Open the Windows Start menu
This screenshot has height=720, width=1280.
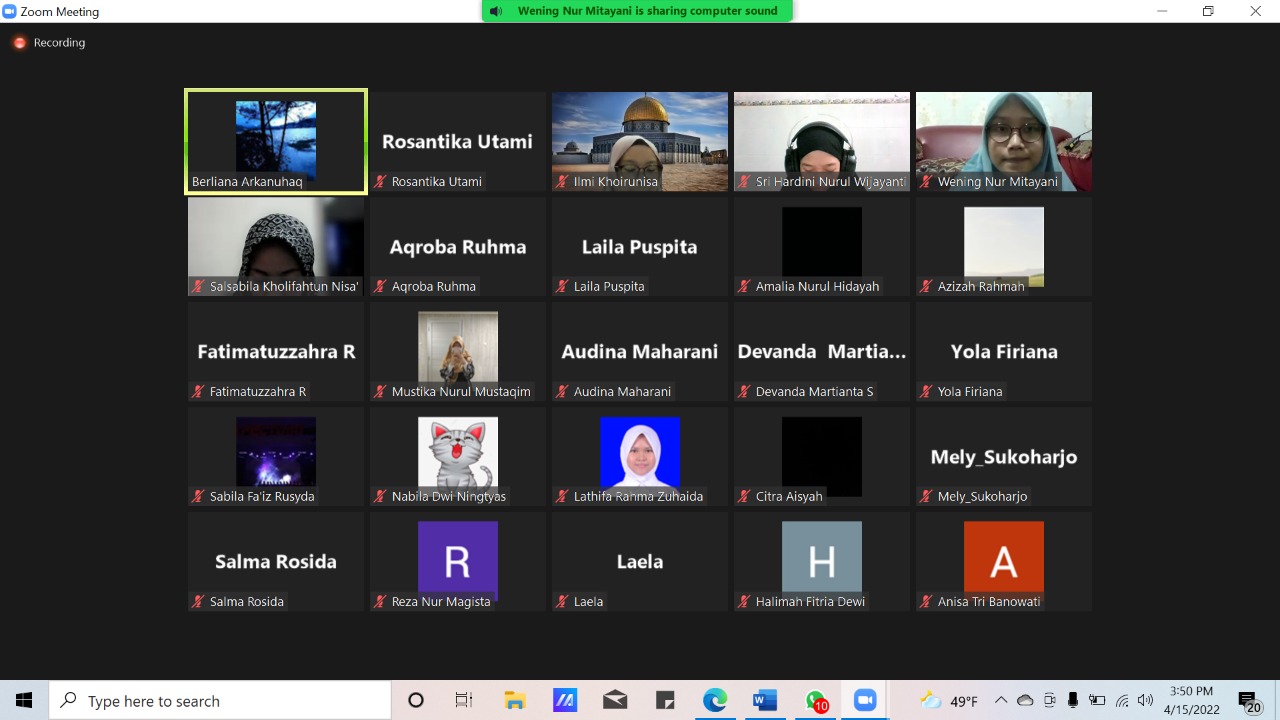[24, 701]
